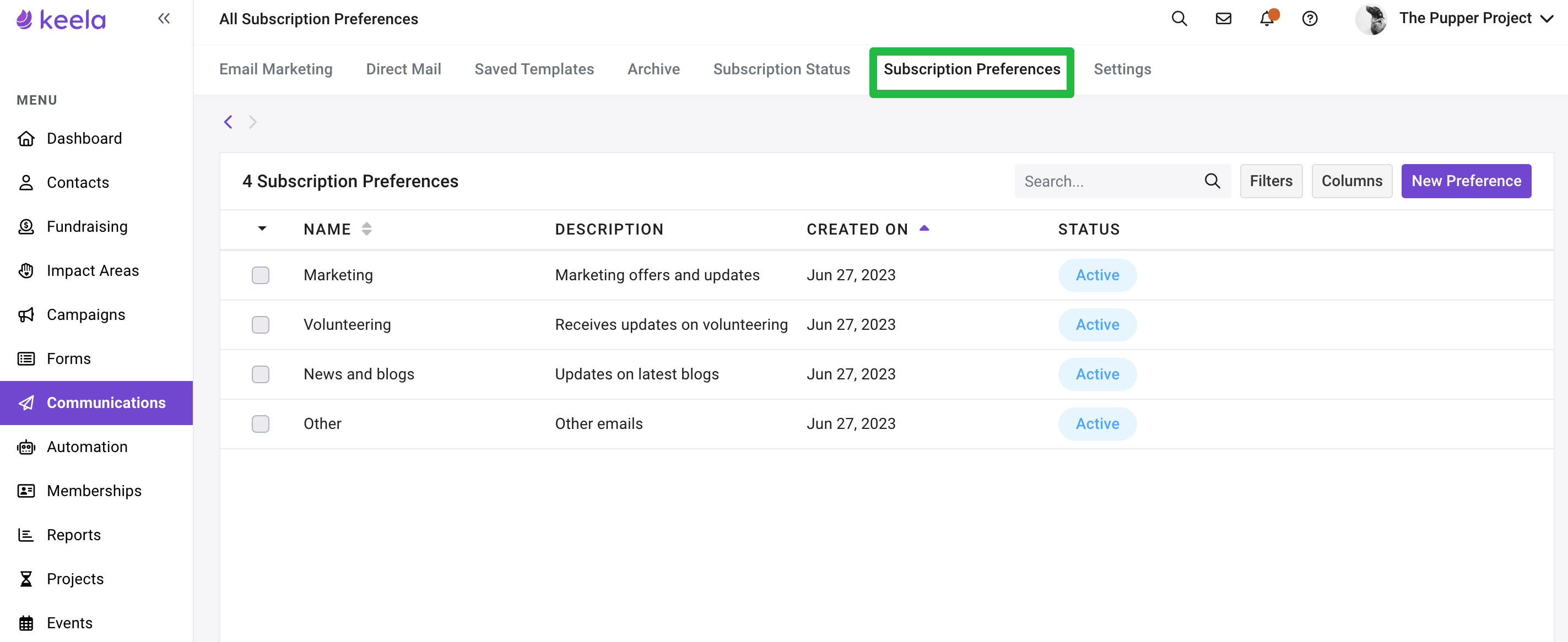Image resolution: width=1568 pixels, height=642 pixels.
Task: Select the Subscription Preferences tab
Action: coord(971,69)
